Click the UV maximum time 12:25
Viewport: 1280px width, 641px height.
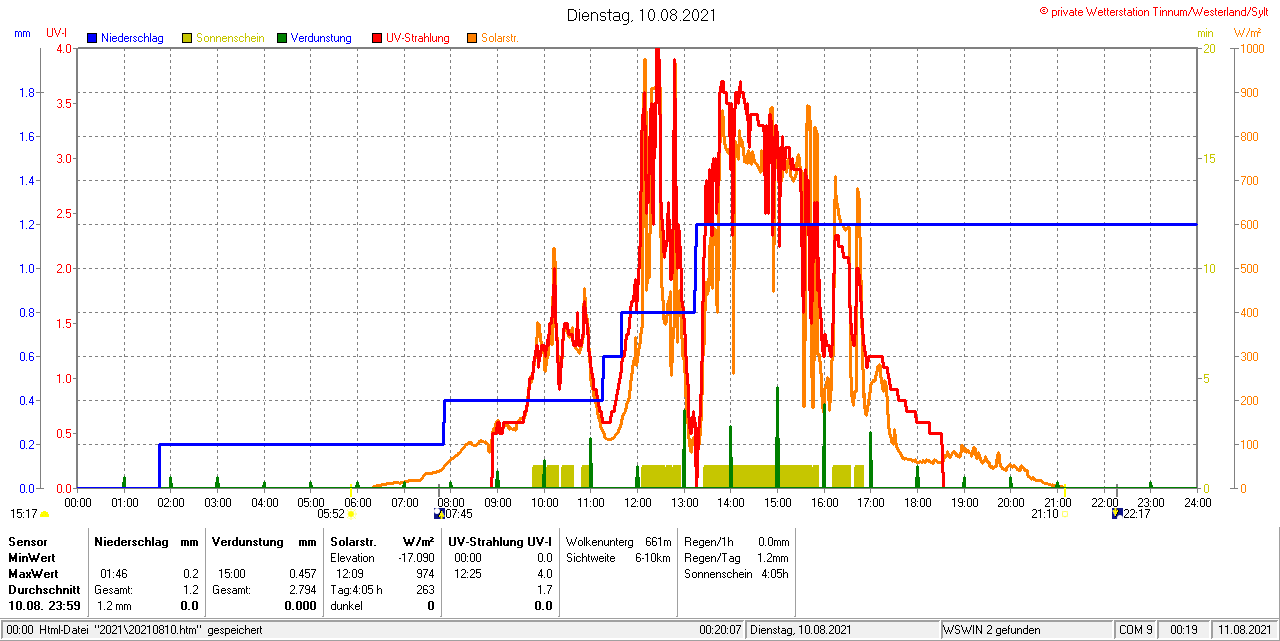(467, 574)
